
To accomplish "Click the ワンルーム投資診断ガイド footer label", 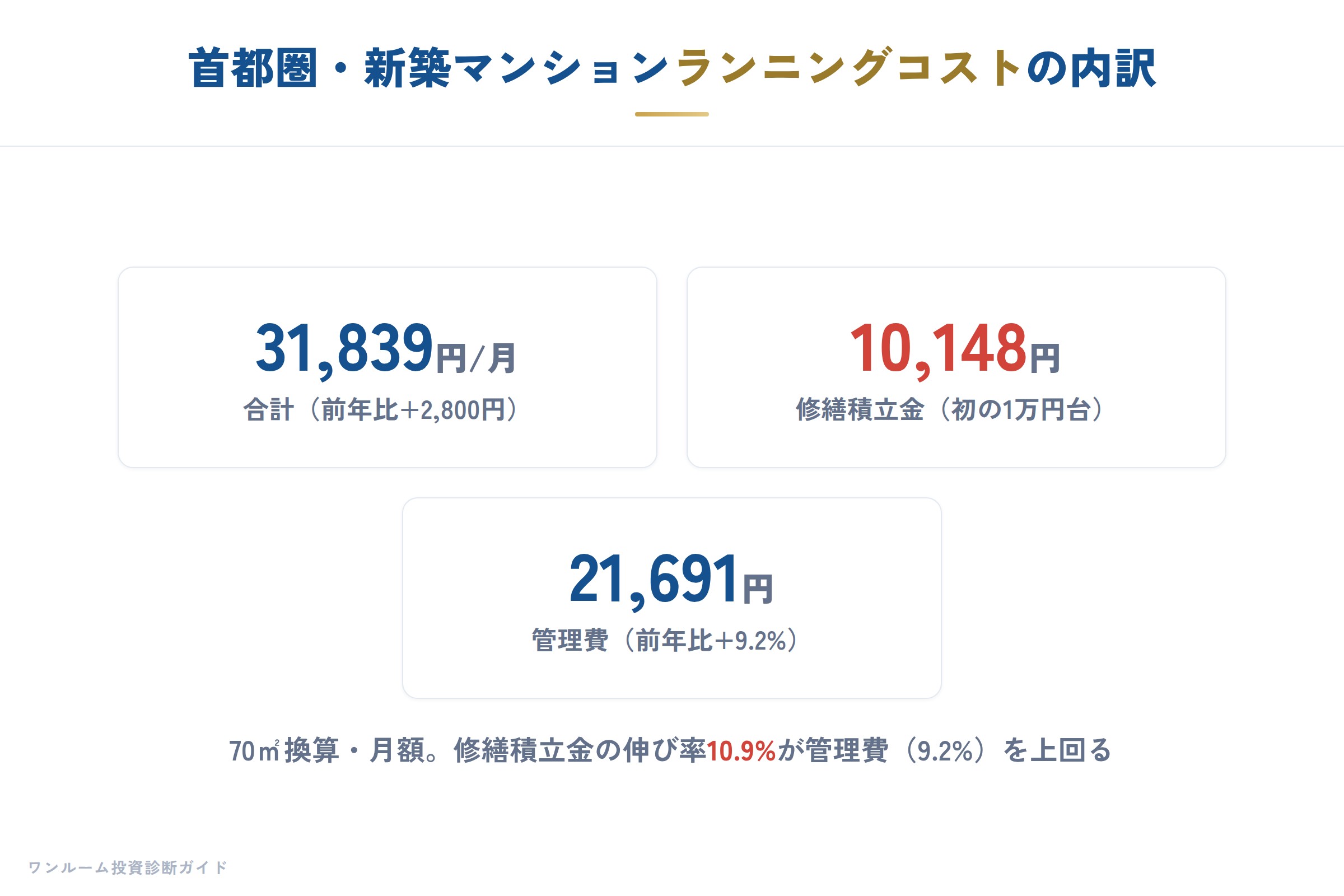I will point(128,867).
